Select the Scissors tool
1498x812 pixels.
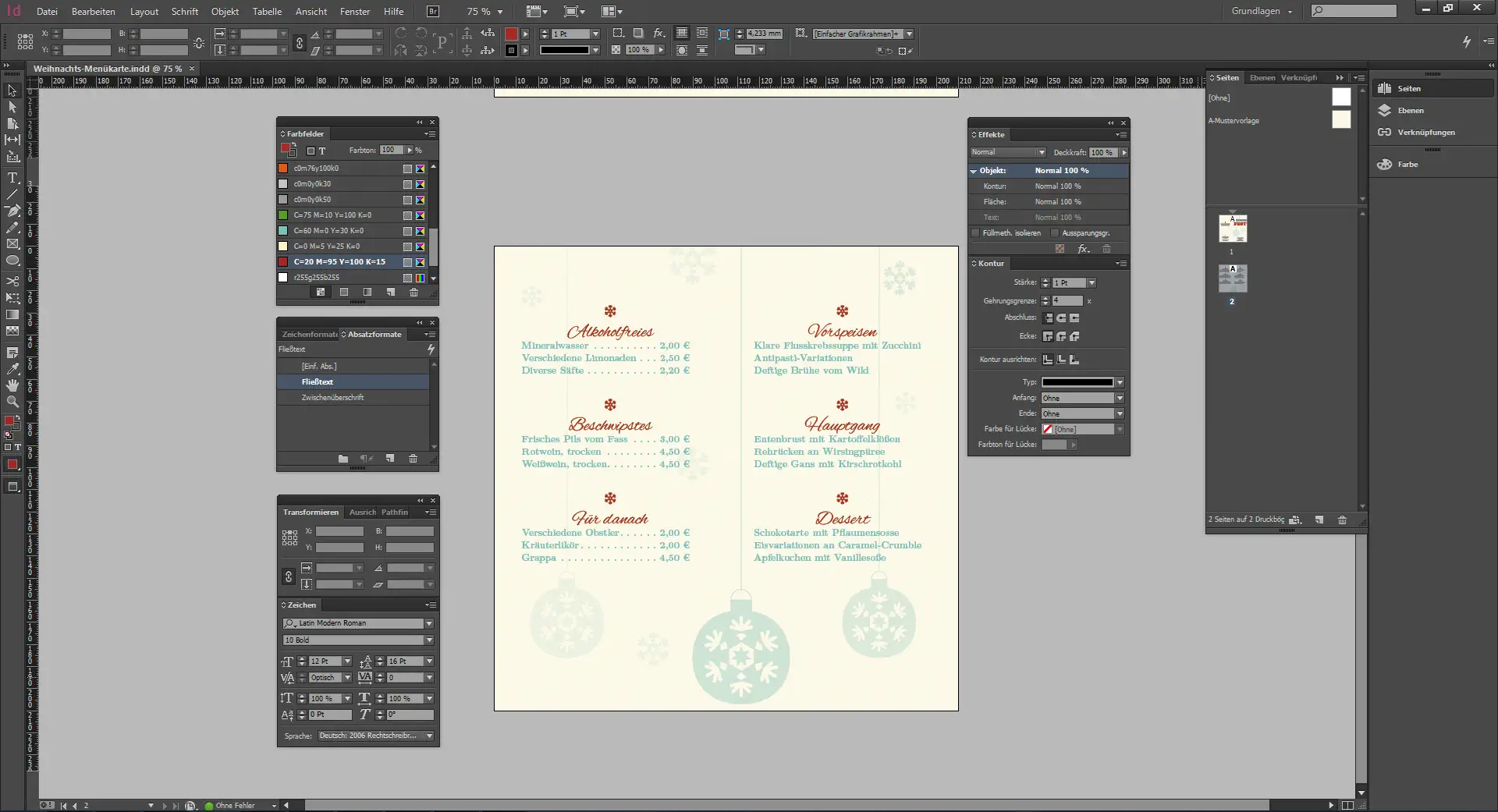[x=12, y=281]
